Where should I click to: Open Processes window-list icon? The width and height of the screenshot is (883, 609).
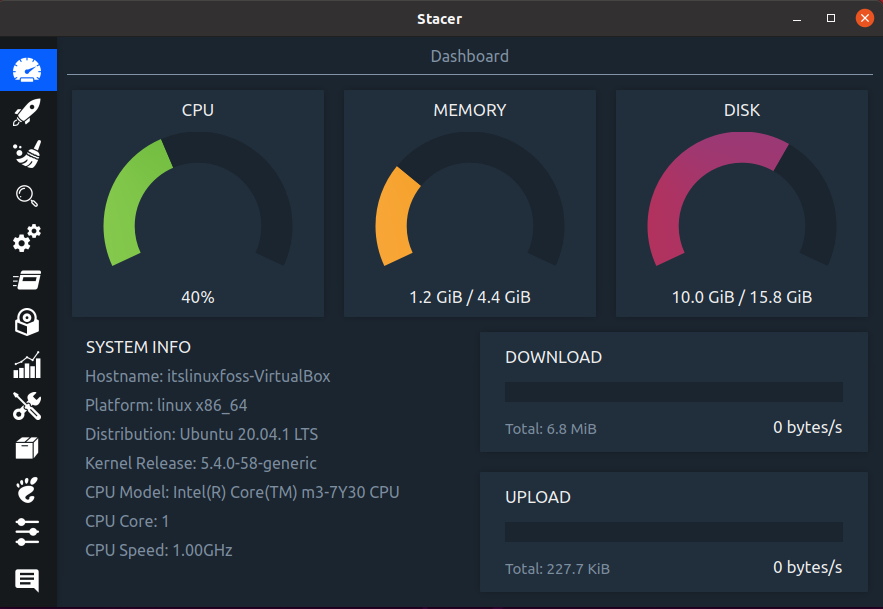coord(28,280)
